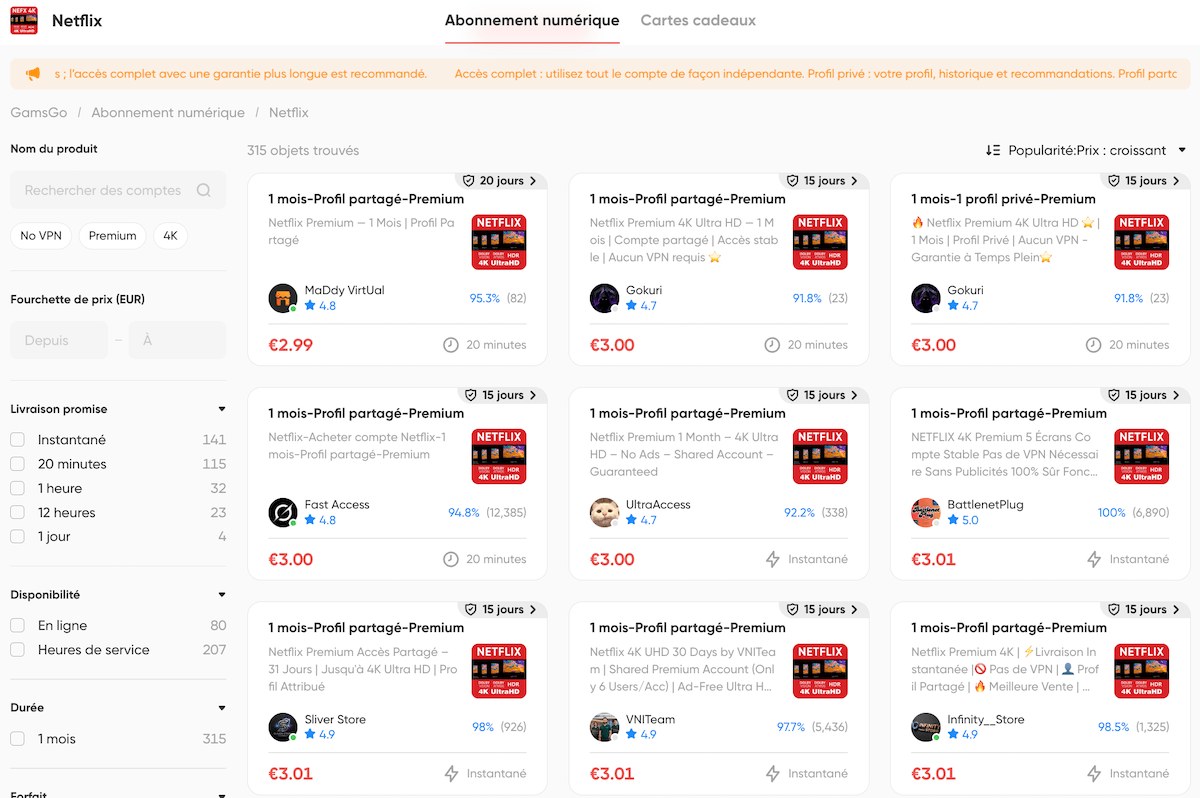Viewport: 1200px width, 798px height.
Task: Enable the Instantané delivery filter
Action: pyautogui.click(x=17, y=440)
